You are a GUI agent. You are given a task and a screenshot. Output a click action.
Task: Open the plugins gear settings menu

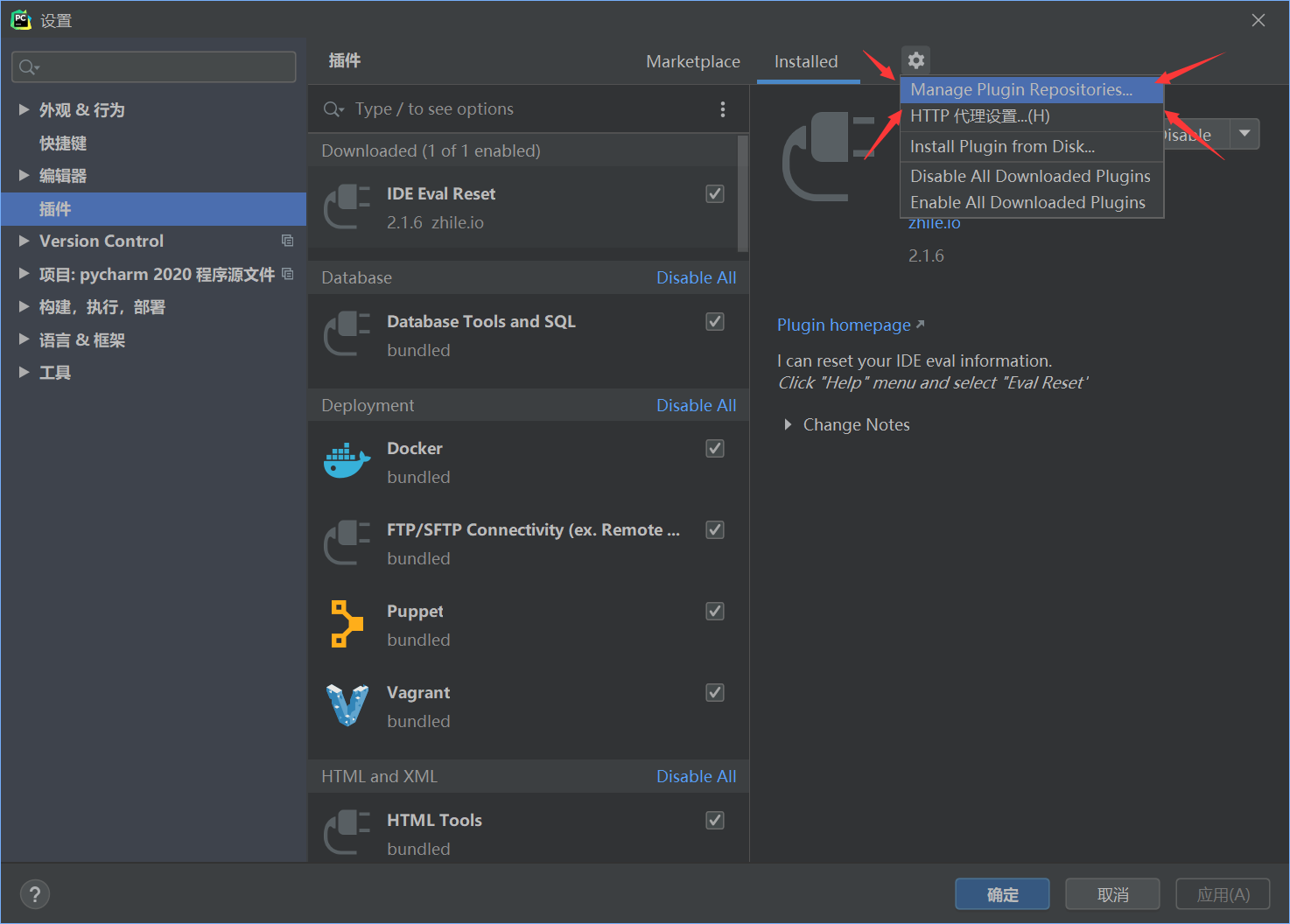pos(915,60)
